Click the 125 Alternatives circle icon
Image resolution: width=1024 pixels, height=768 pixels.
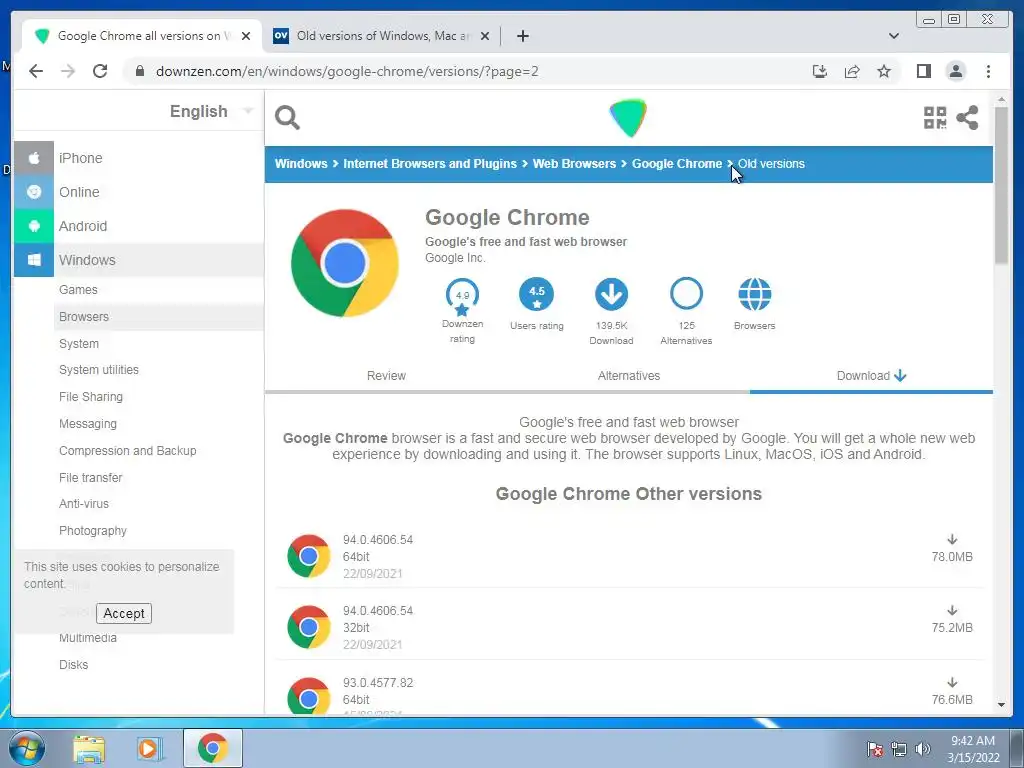tap(686, 294)
